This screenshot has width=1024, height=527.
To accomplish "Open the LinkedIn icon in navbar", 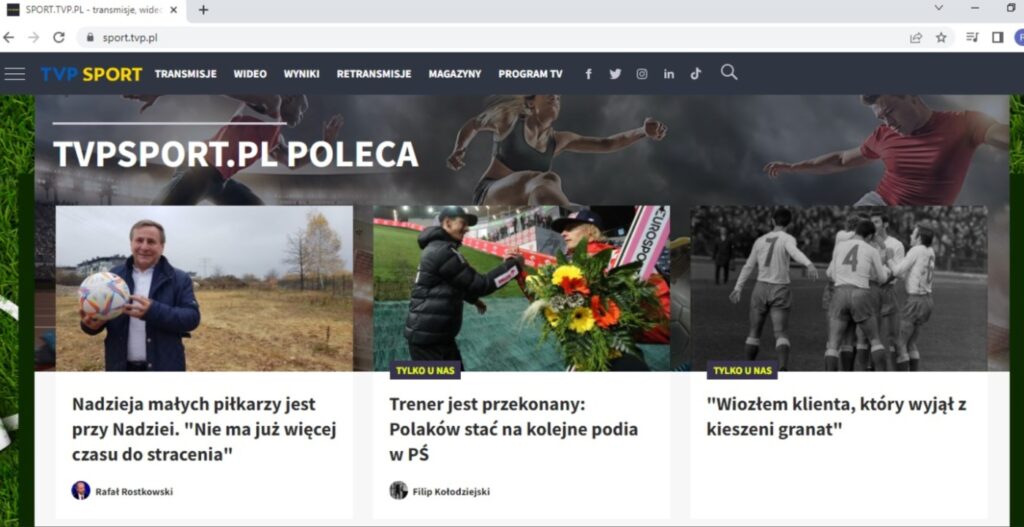I will click(669, 74).
